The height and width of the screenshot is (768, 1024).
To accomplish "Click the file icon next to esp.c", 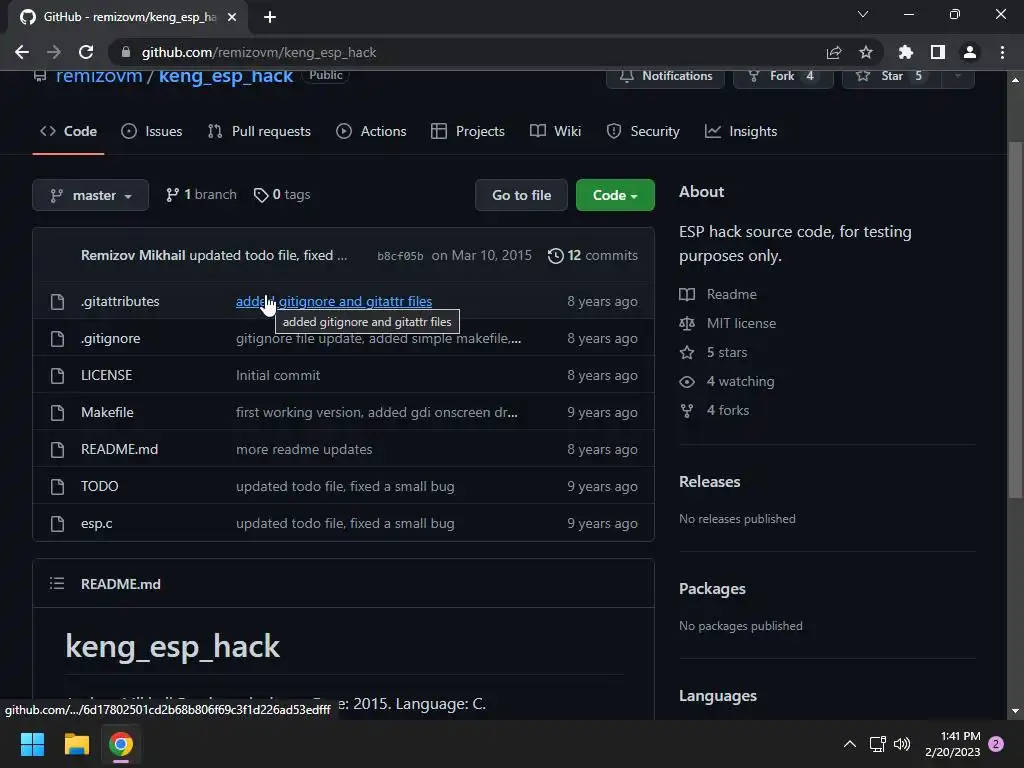I will tap(57, 523).
